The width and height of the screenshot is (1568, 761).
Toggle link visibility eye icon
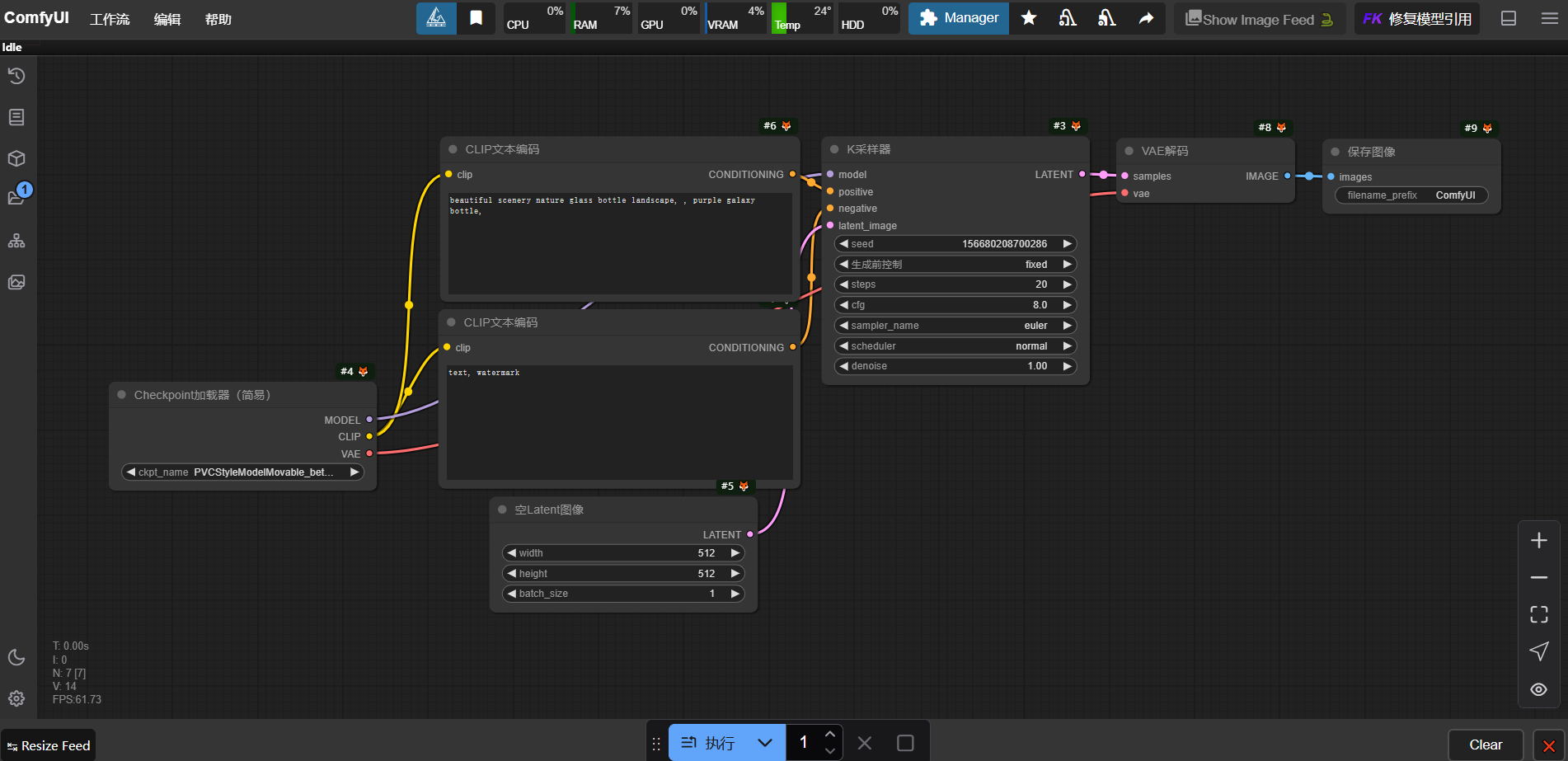1539,689
